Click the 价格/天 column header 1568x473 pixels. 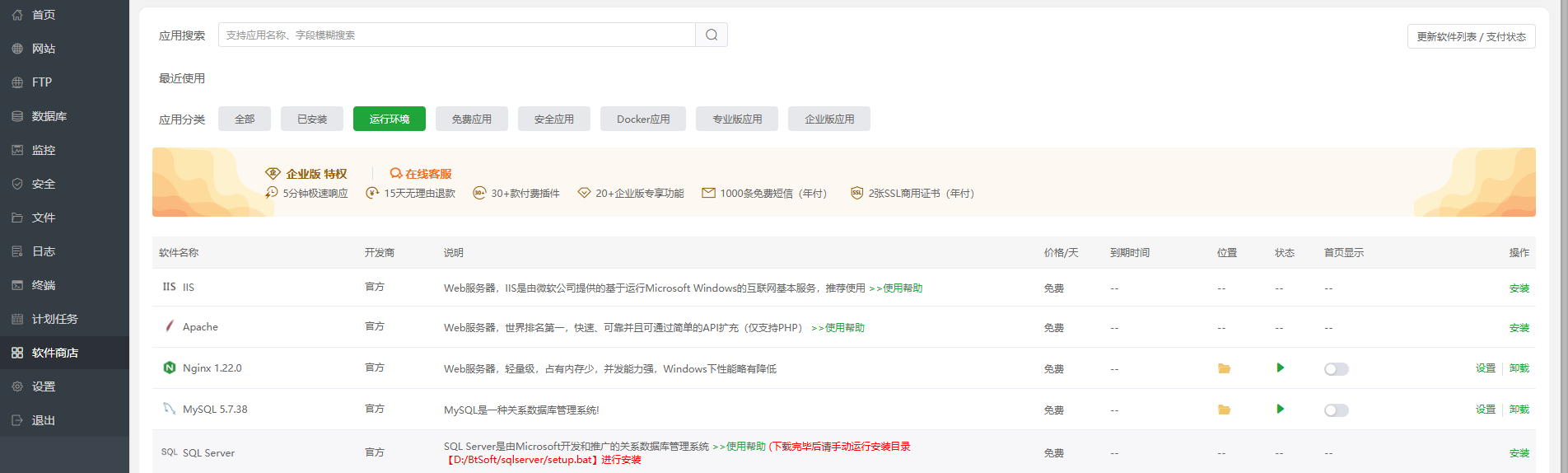click(1062, 253)
